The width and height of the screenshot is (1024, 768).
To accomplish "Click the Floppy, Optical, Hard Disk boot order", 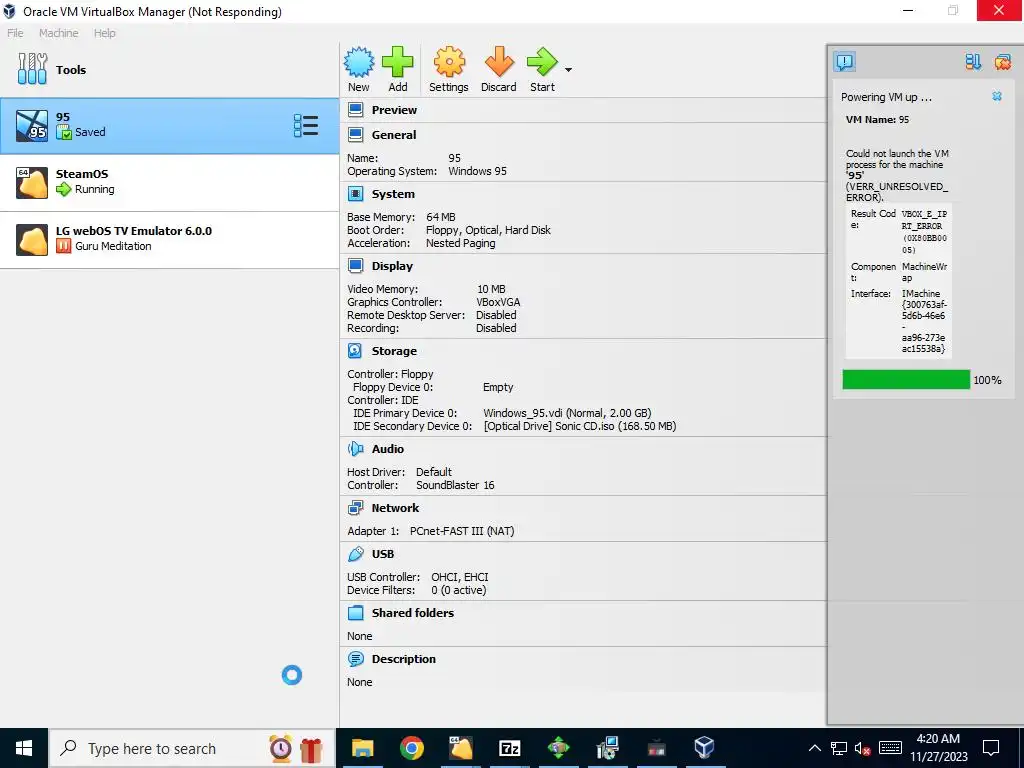I will (488, 230).
